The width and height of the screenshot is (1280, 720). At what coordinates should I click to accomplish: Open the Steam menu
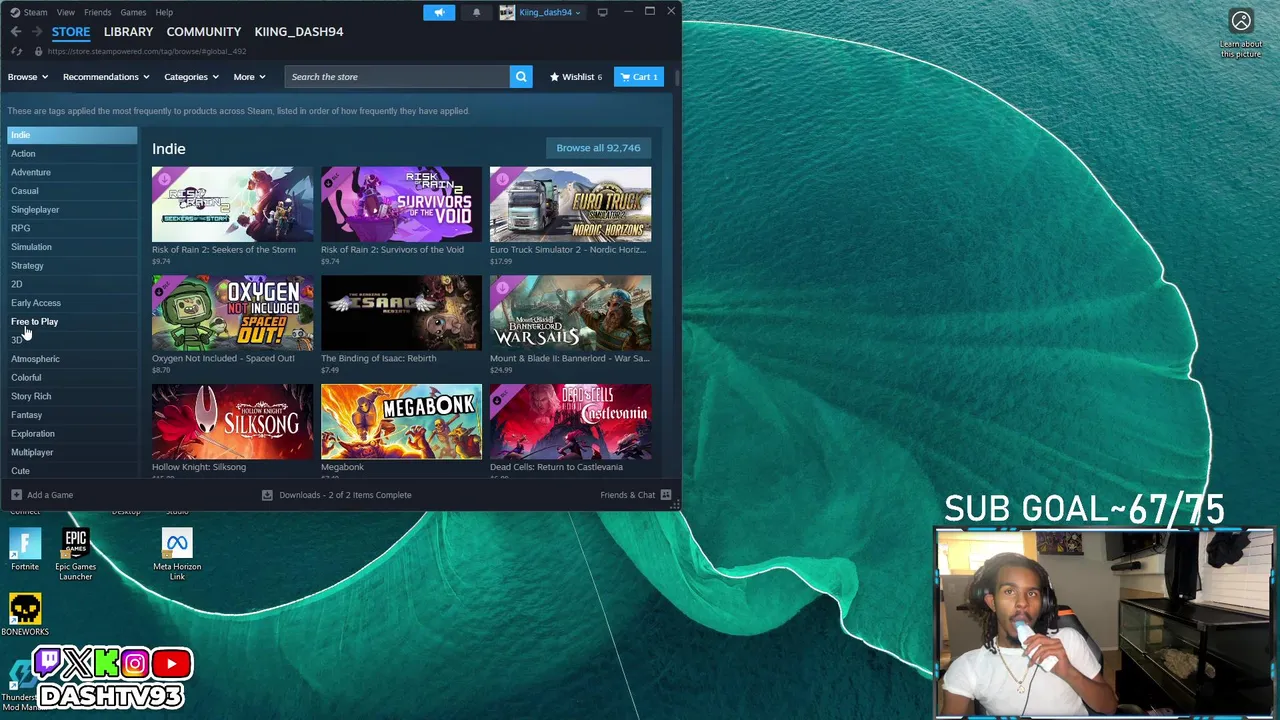(x=29, y=12)
